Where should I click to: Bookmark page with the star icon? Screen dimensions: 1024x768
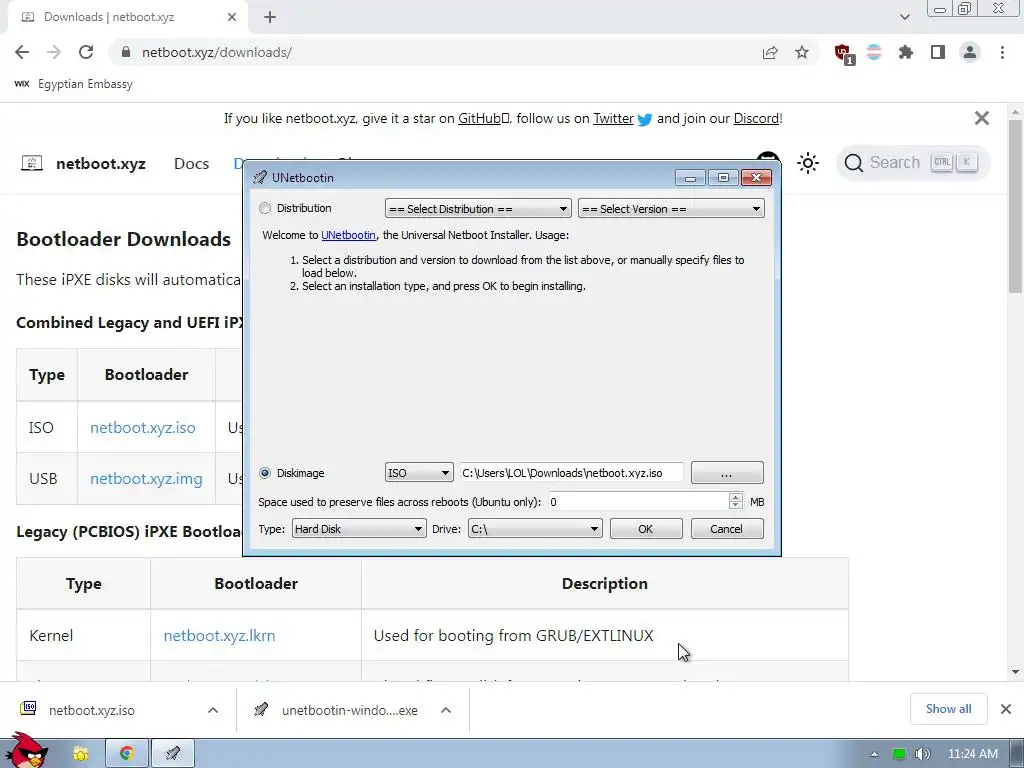[x=802, y=52]
